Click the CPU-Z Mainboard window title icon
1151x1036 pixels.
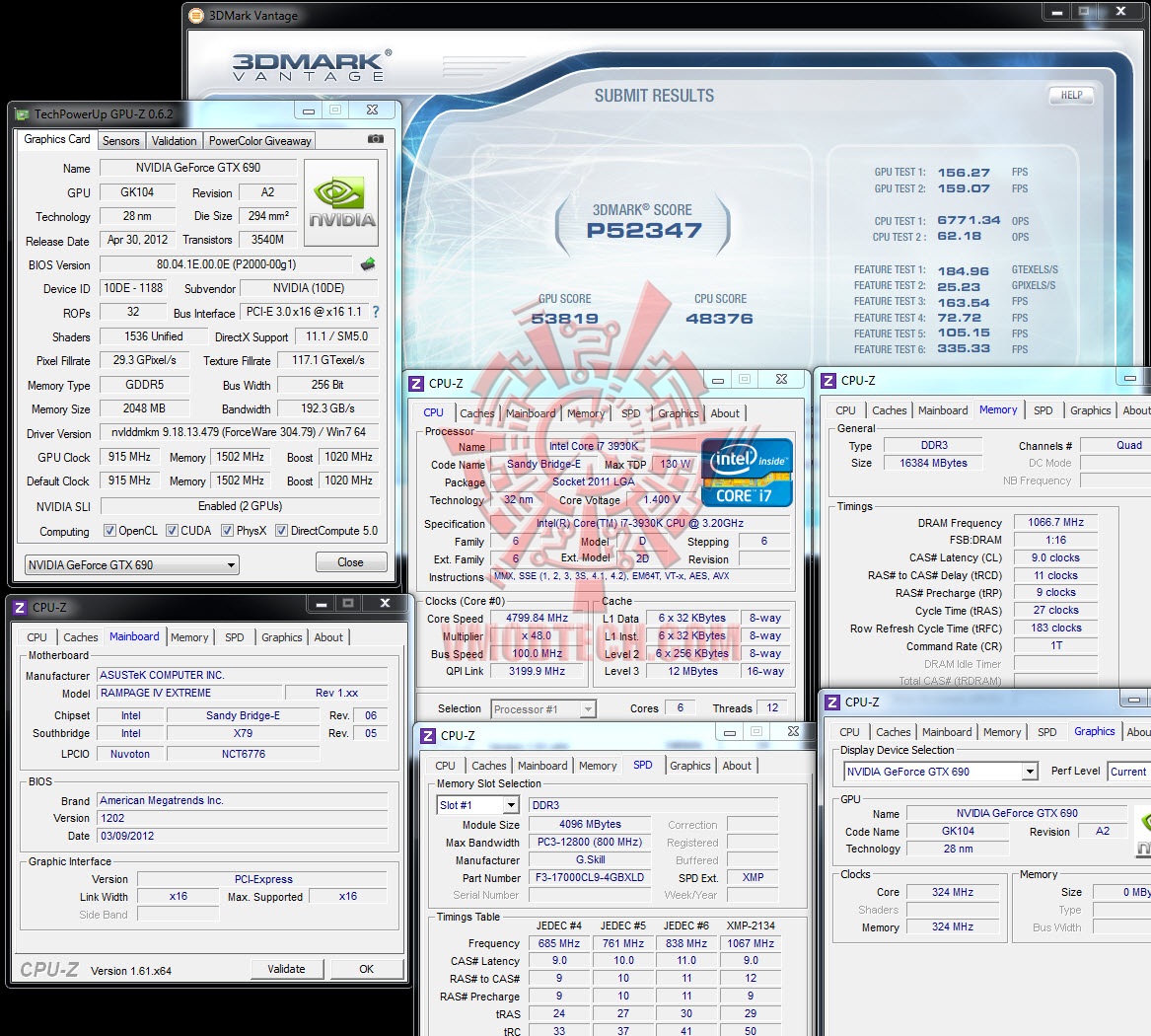[x=20, y=607]
